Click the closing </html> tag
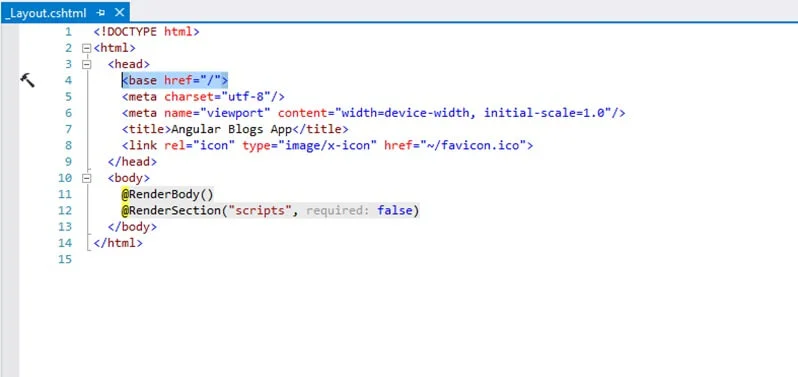798x377 pixels. click(x=118, y=243)
